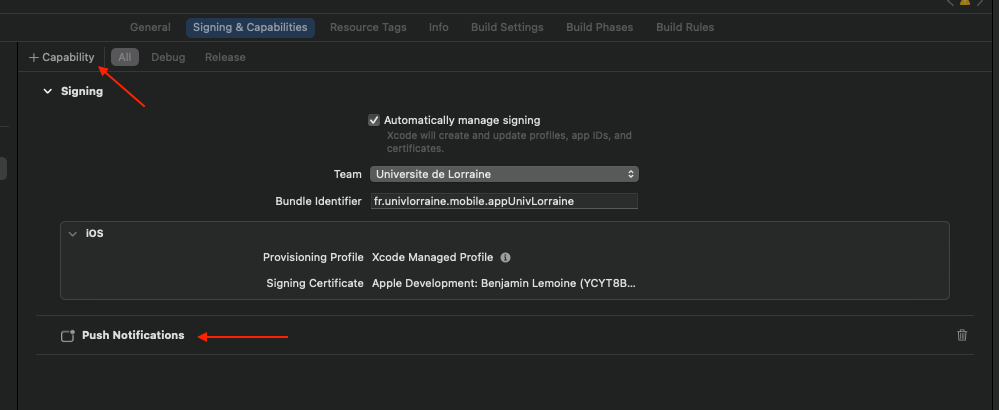Go to the Resource Tags tab
The height and width of the screenshot is (410, 999).
368,27
